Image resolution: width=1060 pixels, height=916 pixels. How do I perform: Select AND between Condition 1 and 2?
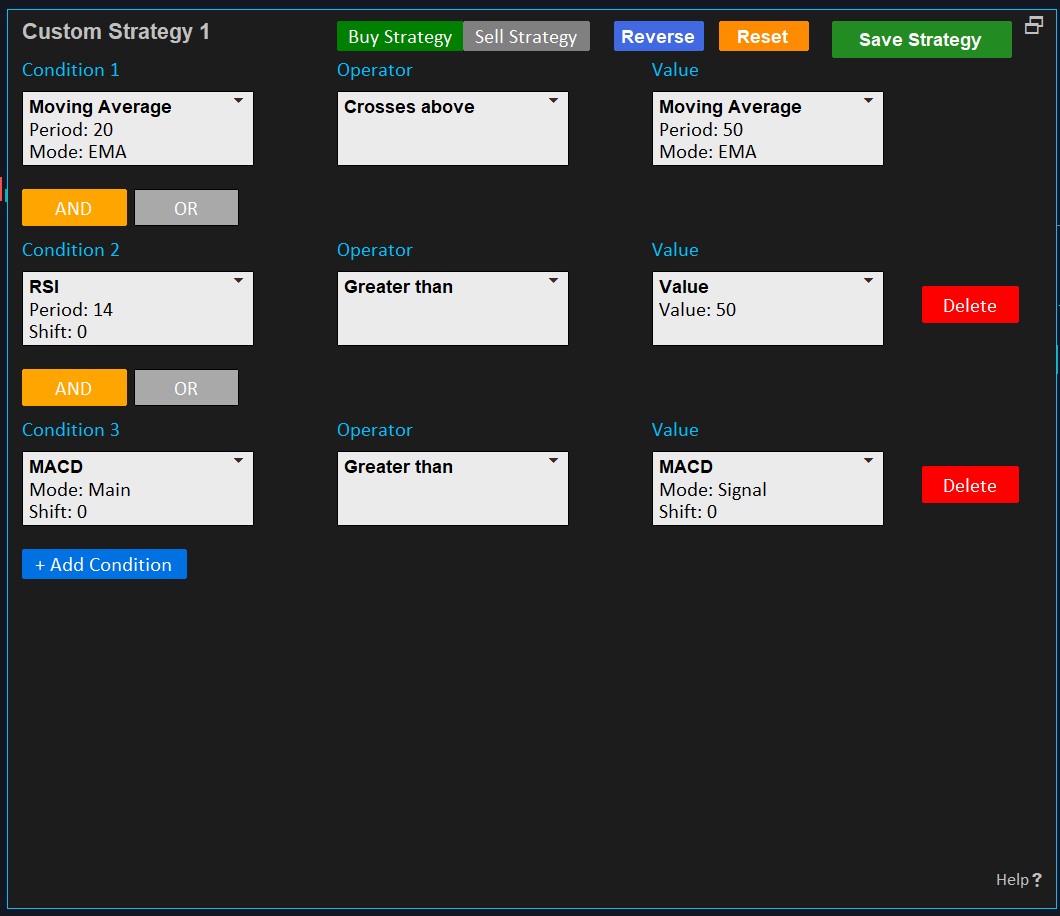[74, 208]
